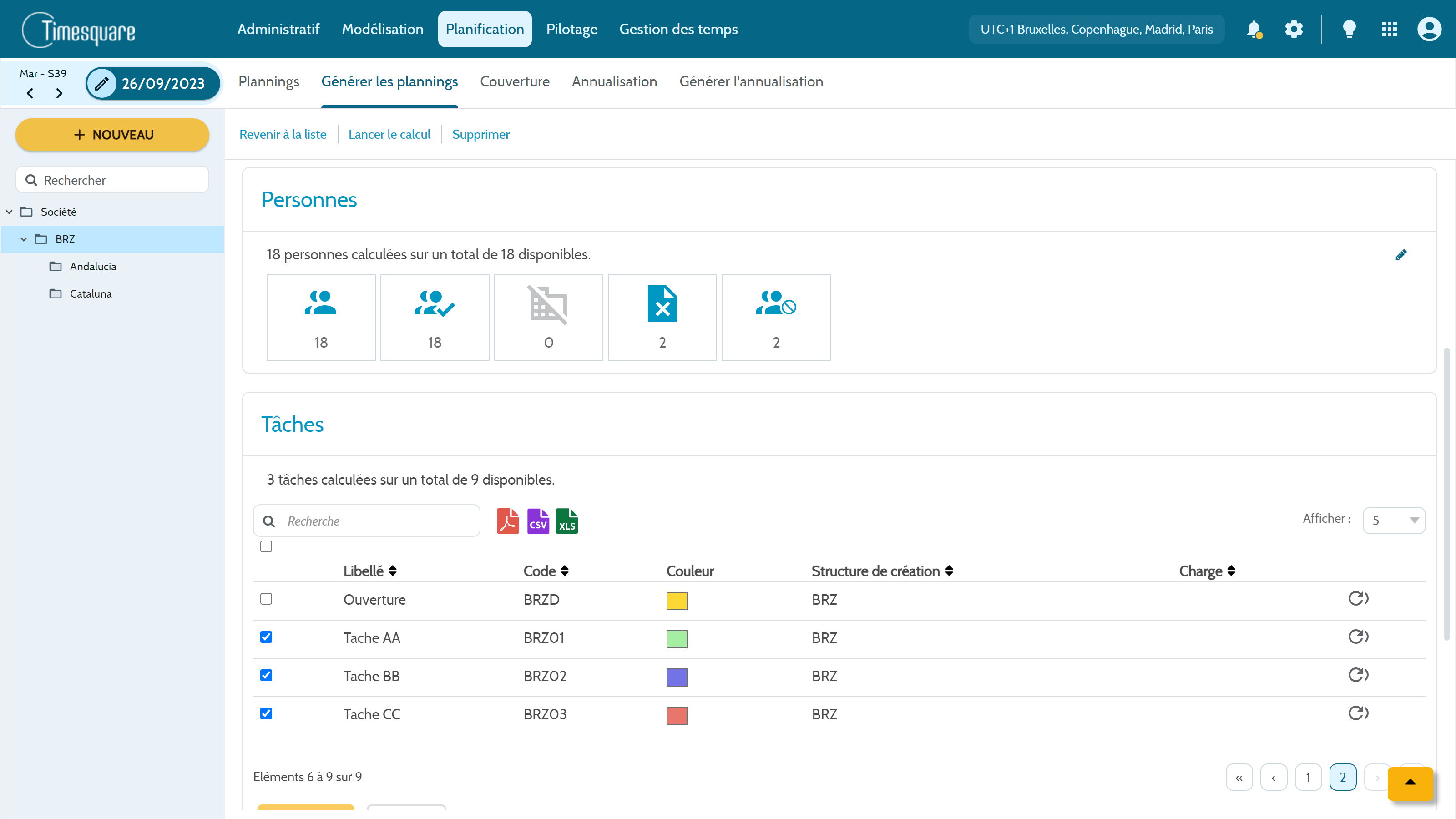Viewport: 1456px width, 819px height.
Task: Uncheck the Tache CC checkbox
Action: (266, 714)
